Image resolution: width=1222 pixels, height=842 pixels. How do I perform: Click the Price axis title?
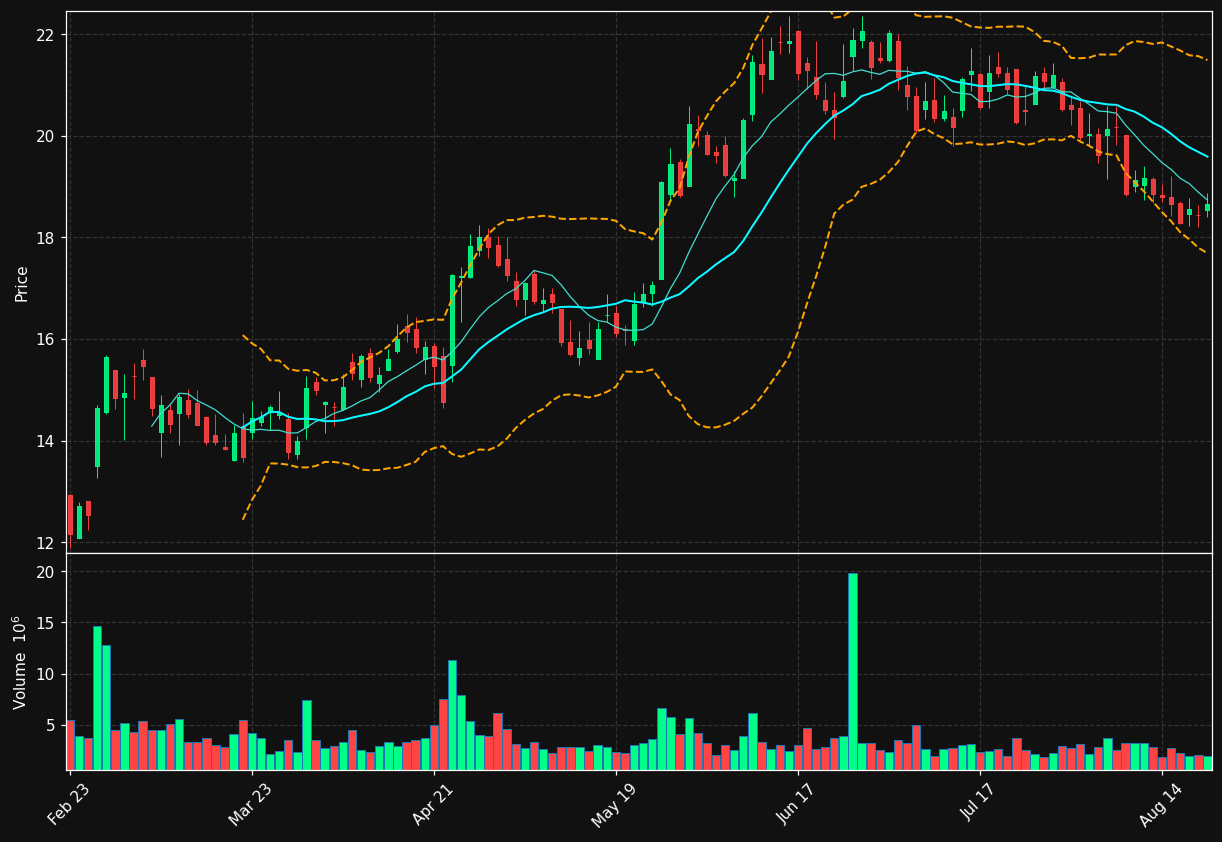pyautogui.click(x=22, y=283)
